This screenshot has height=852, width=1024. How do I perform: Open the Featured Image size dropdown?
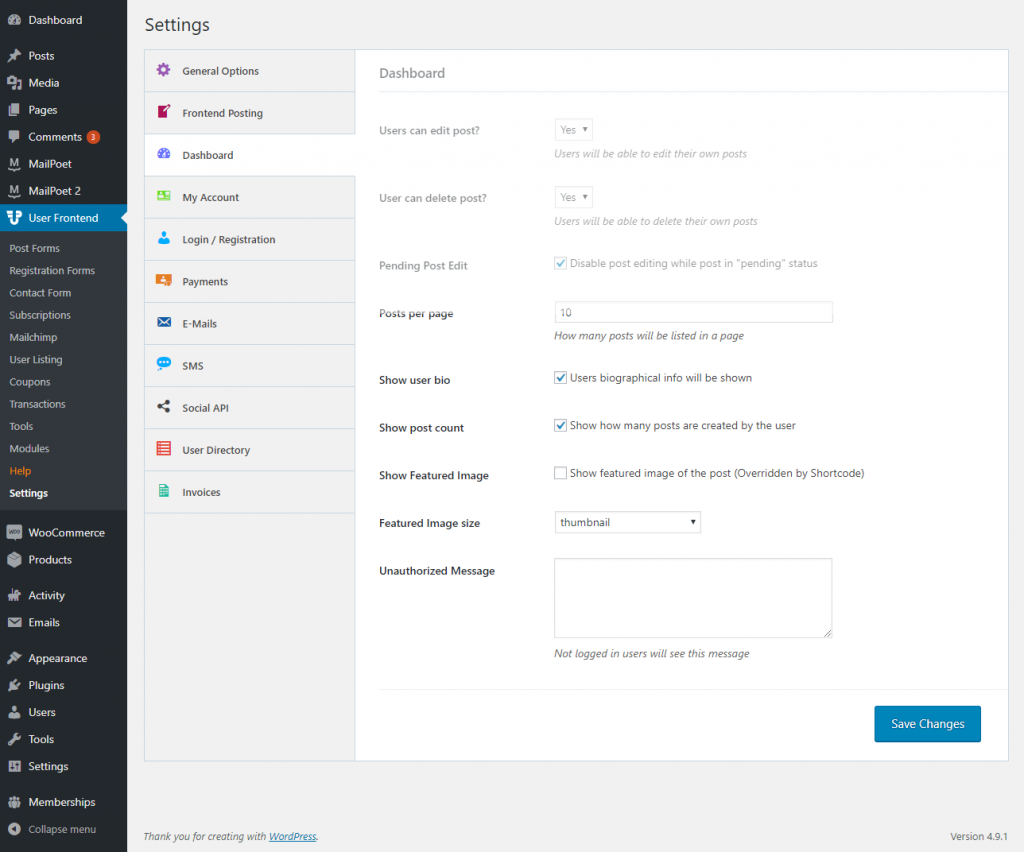(x=627, y=522)
